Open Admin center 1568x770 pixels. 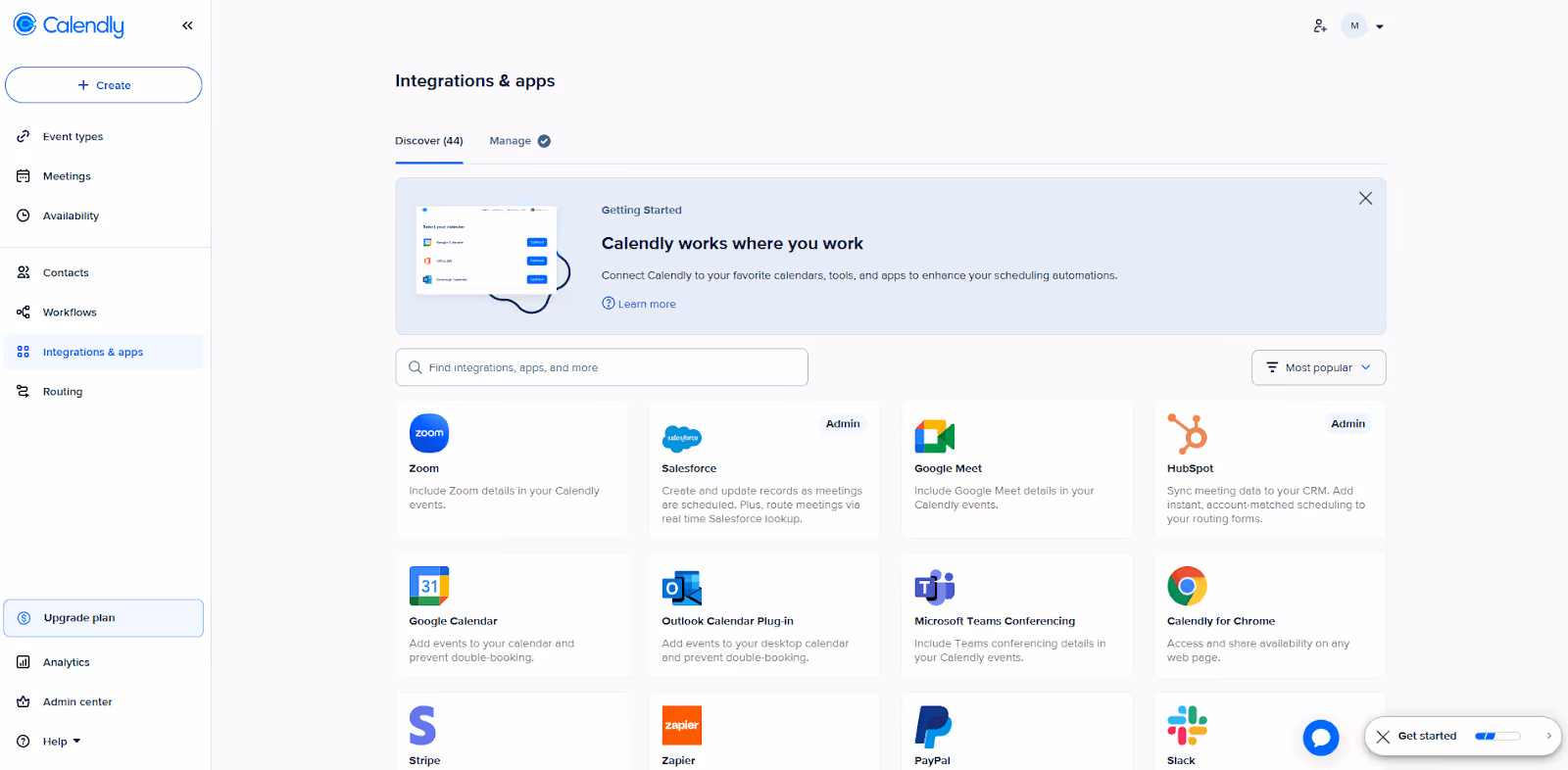click(x=77, y=702)
